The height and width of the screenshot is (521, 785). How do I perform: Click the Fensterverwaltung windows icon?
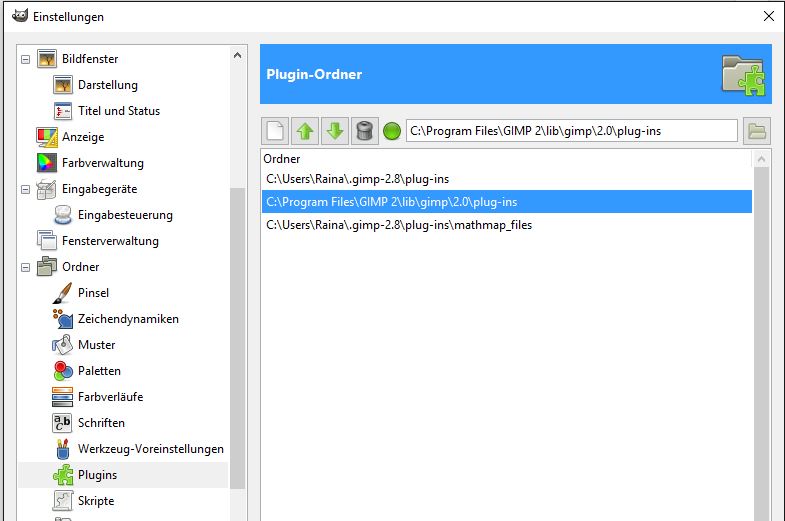(47, 241)
